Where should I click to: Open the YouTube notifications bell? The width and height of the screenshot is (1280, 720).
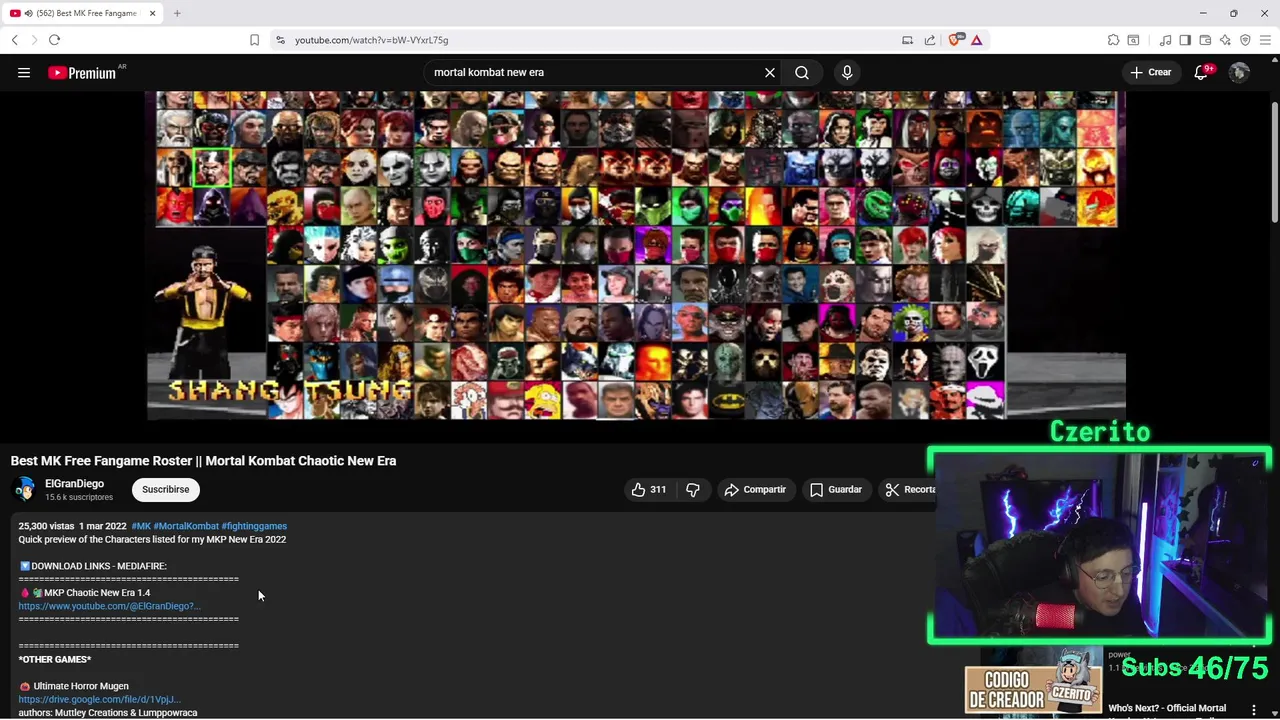(1201, 72)
